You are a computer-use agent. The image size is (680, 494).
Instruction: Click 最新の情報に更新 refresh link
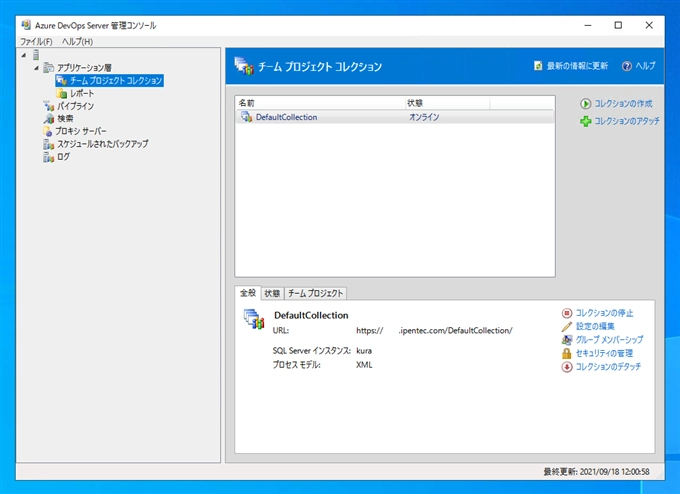click(x=577, y=66)
